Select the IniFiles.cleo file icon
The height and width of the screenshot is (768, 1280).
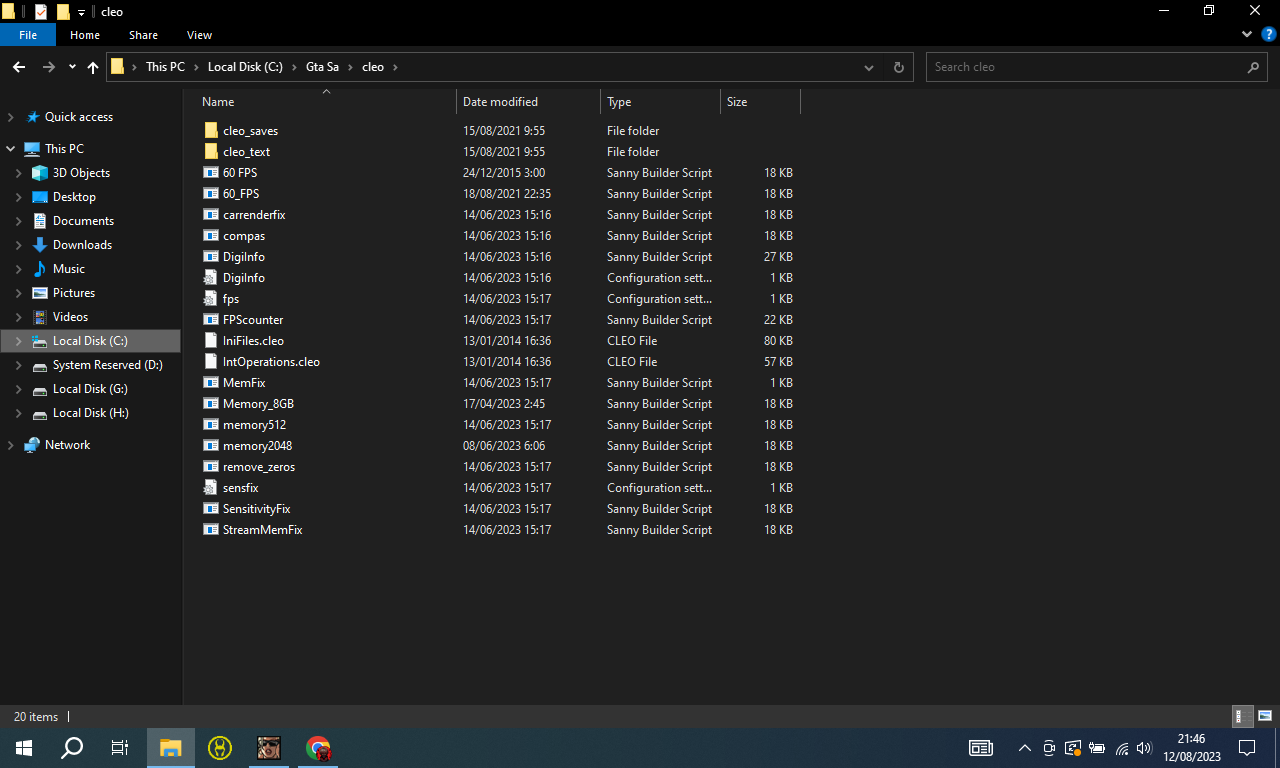point(210,341)
